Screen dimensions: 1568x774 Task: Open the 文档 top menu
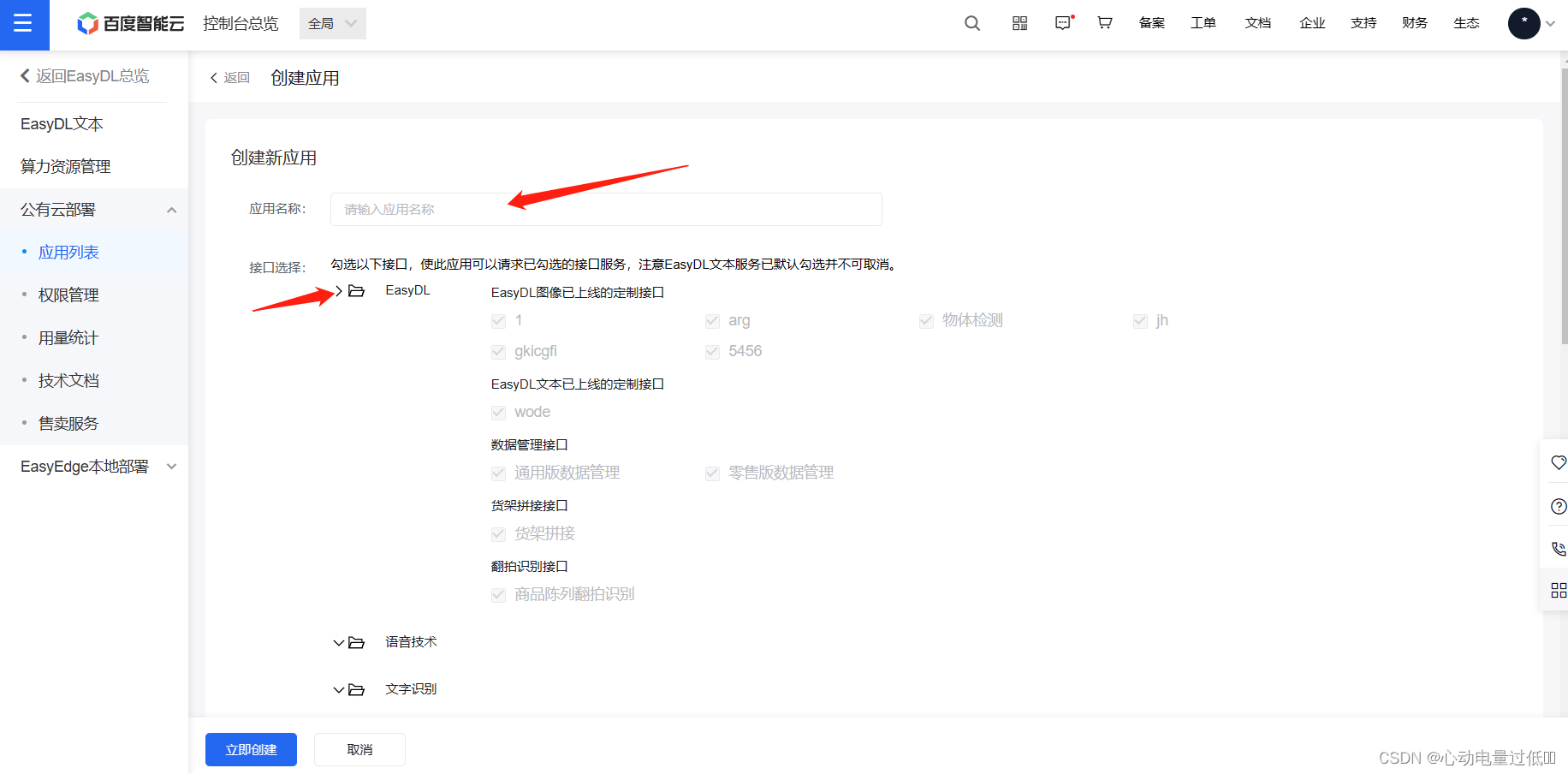[1258, 23]
